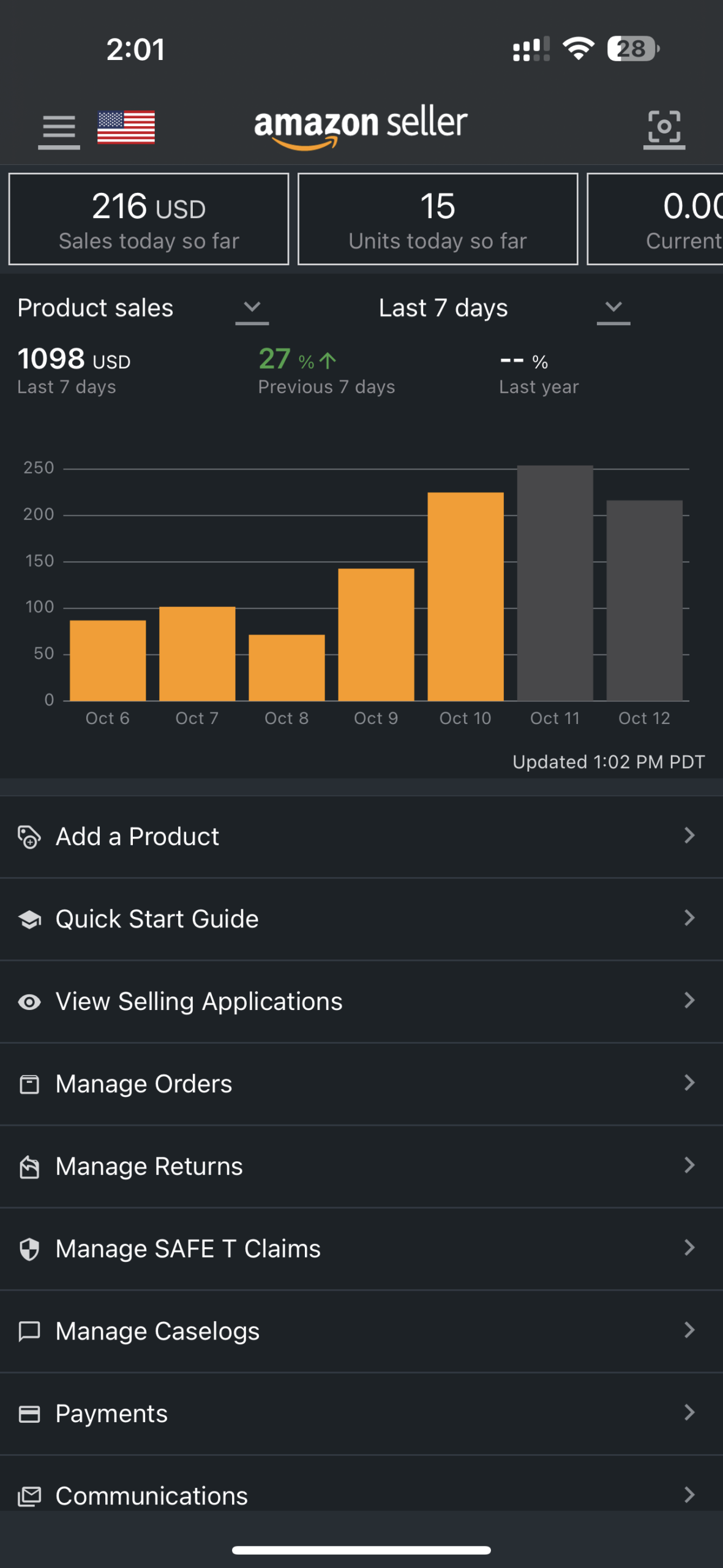This screenshot has width=723, height=1568.
Task: Tap the Quick Start Guide graduation cap icon
Action: 29,919
